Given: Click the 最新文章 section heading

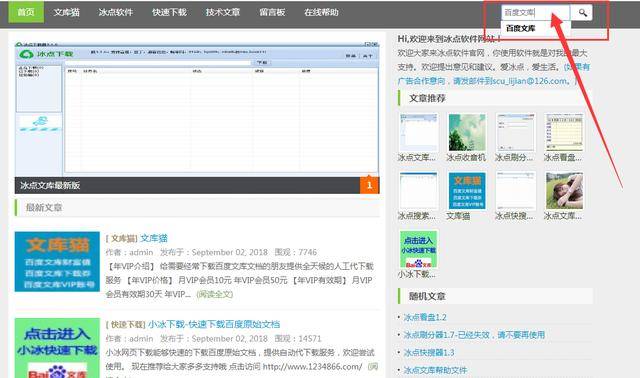Looking at the screenshot, I should click(x=44, y=208).
